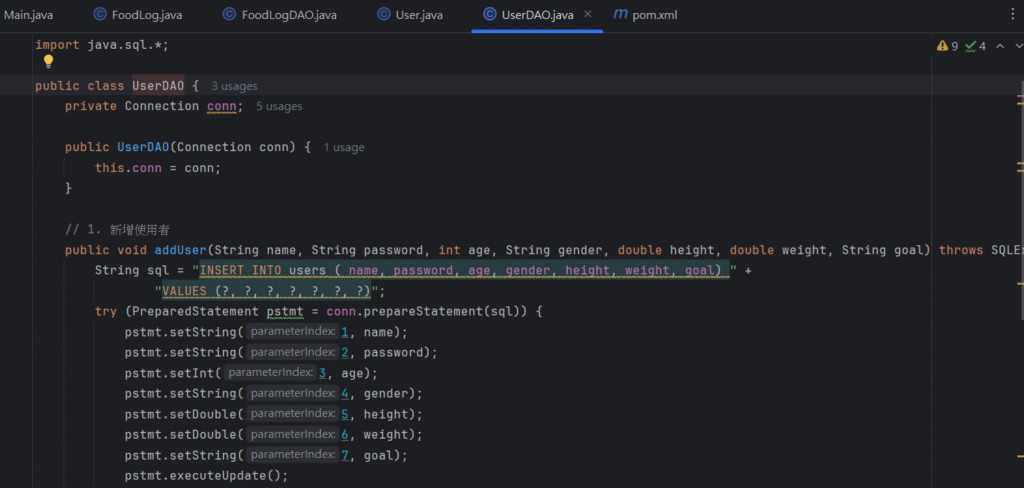Switch to the Main.java tab
Screen dimensions: 1024x488
pyautogui.click(x=28, y=14)
